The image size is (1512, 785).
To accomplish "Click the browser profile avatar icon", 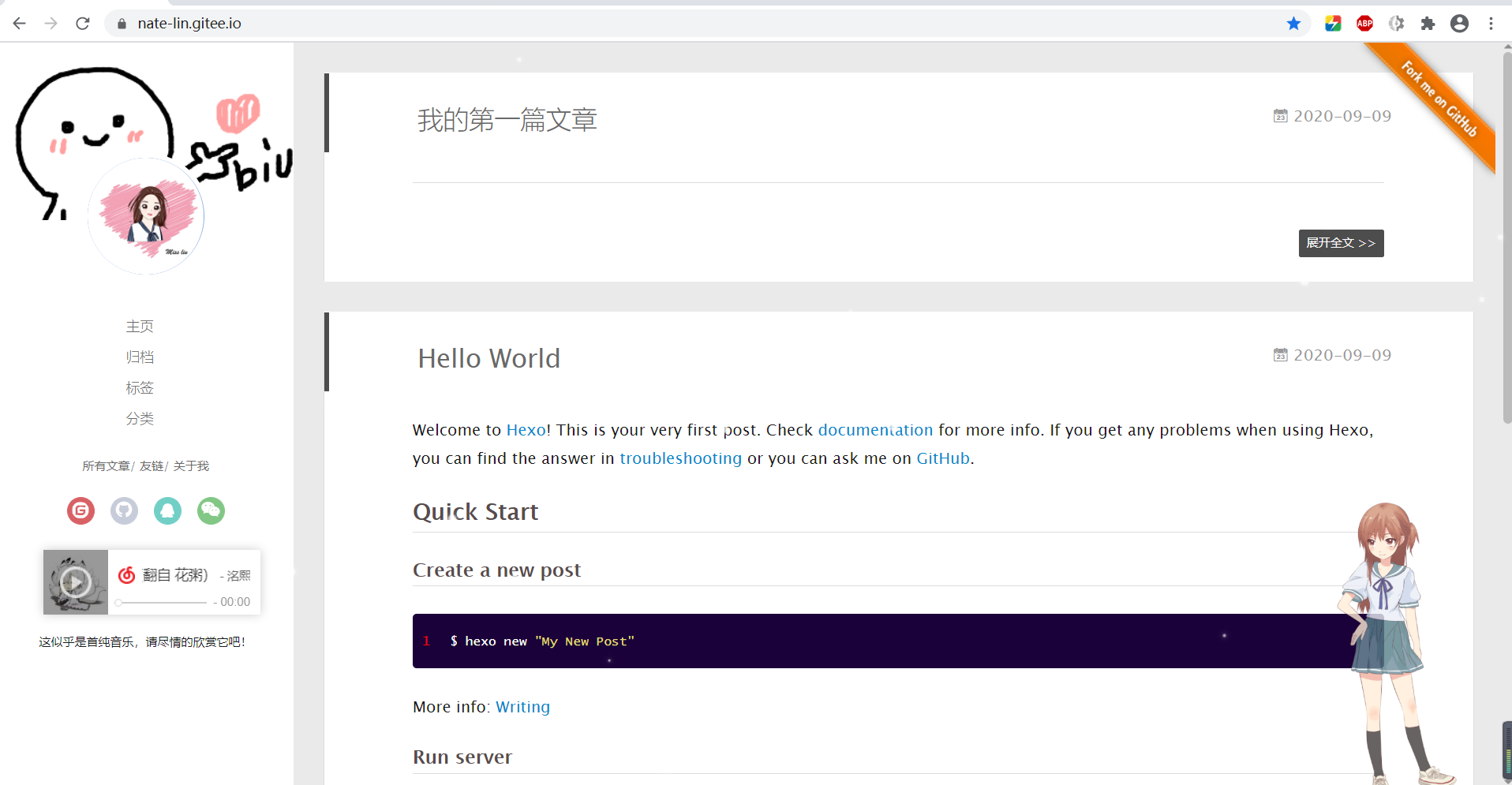I will [x=1459, y=24].
